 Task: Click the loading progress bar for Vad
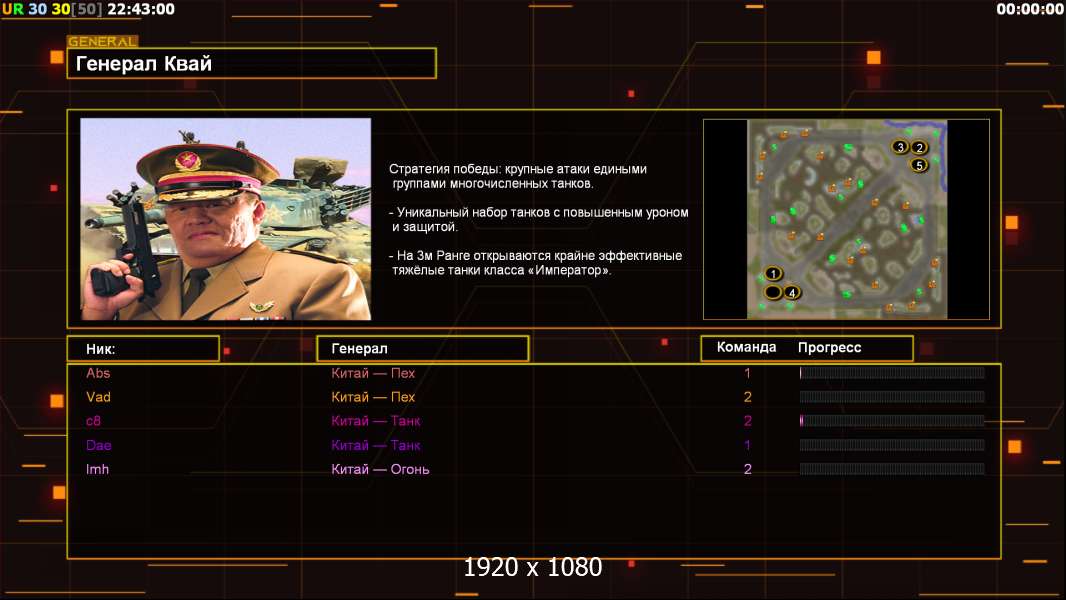(x=892, y=396)
